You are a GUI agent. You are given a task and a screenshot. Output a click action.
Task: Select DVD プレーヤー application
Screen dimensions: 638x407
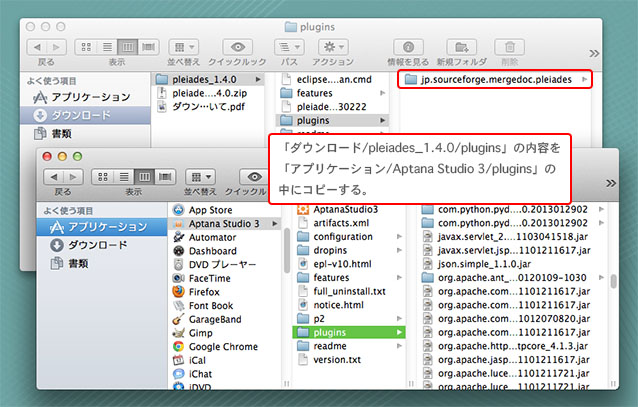click(225, 265)
